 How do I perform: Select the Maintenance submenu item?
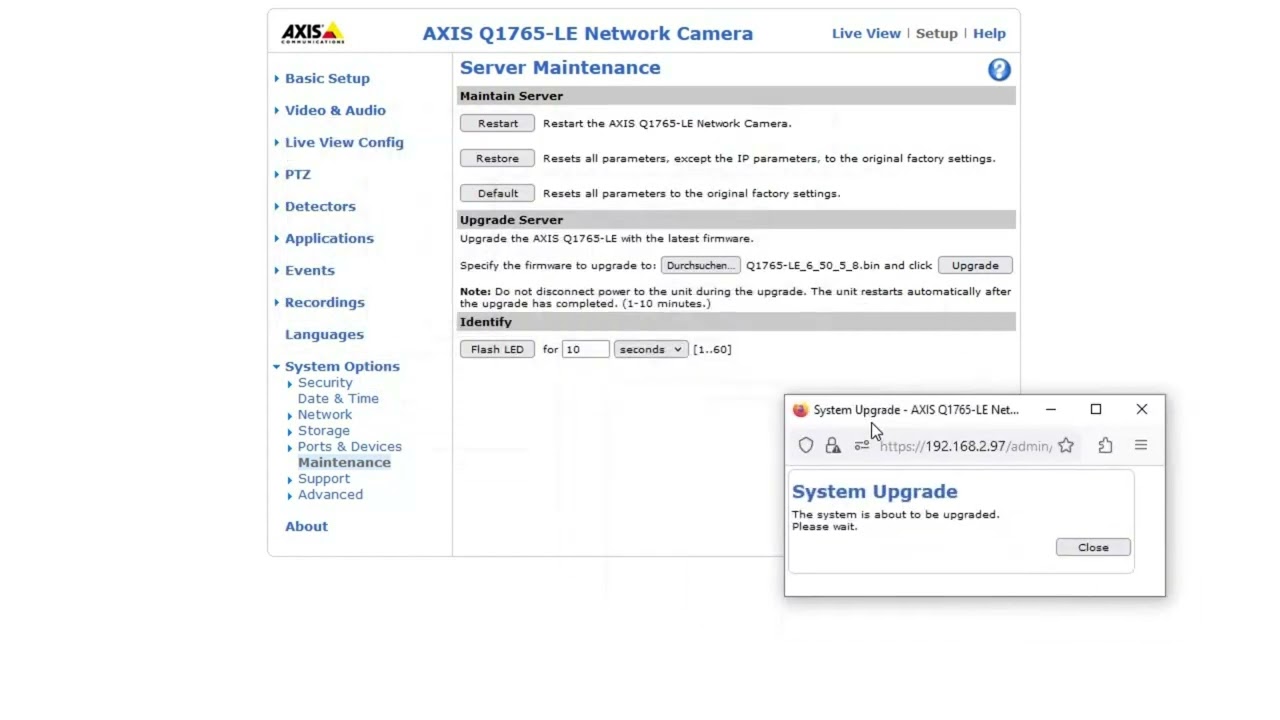click(344, 462)
